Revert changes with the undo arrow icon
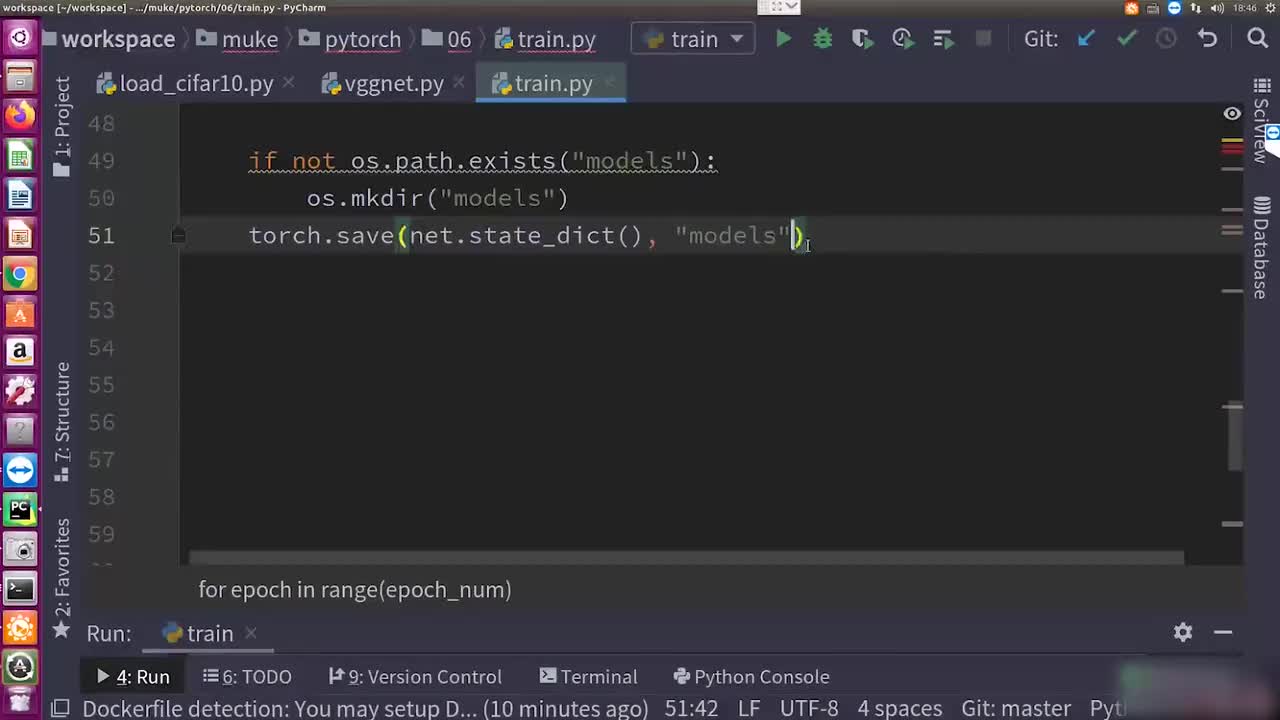The width and height of the screenshot is (1280, 720). coord(1207,39)
